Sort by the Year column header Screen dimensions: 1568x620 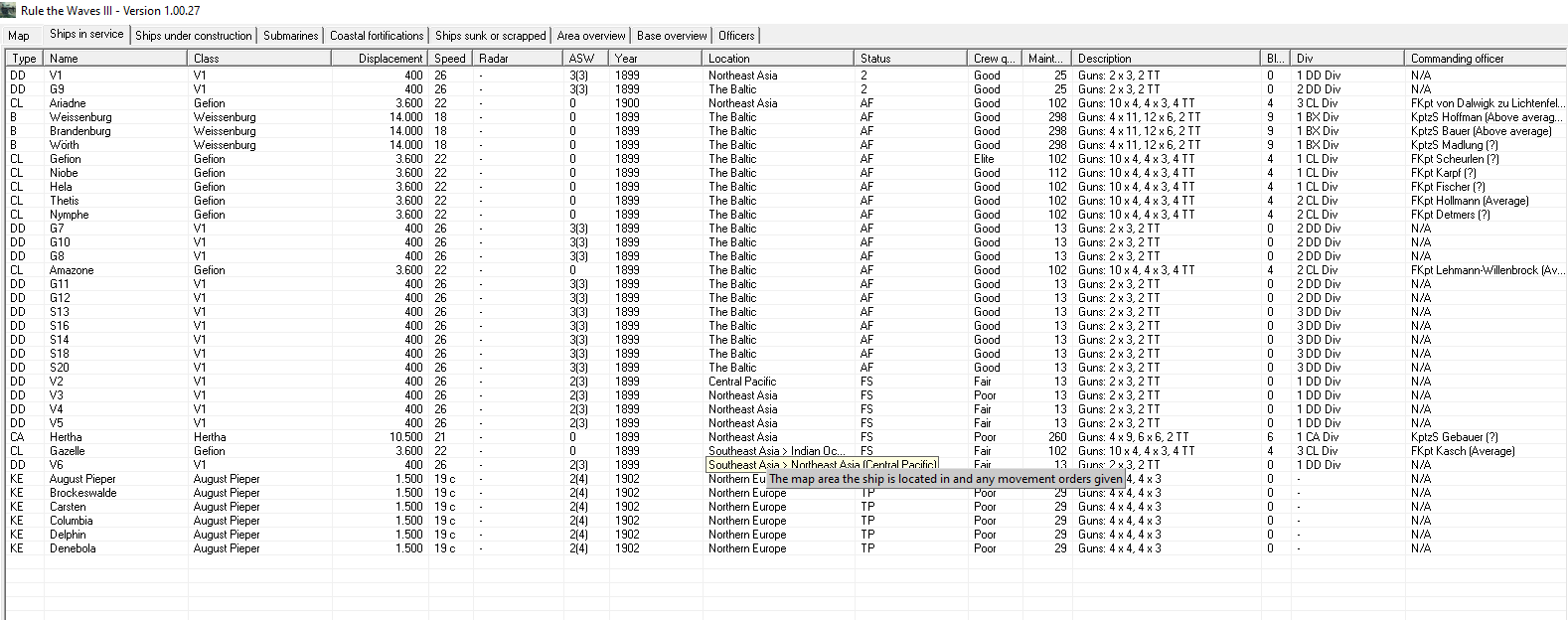[655, 59]
